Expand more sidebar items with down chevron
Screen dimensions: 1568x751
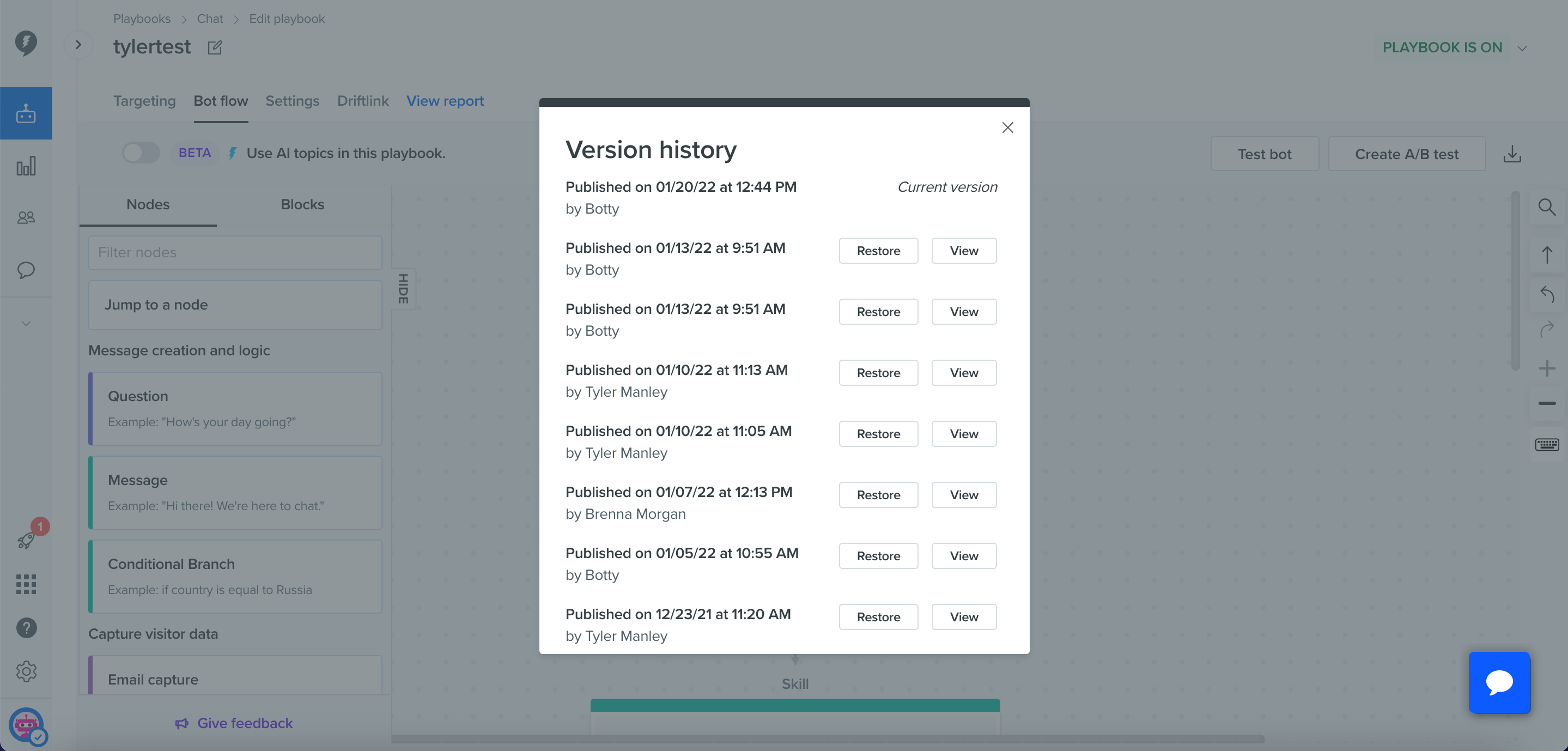[x=26, y=323]
